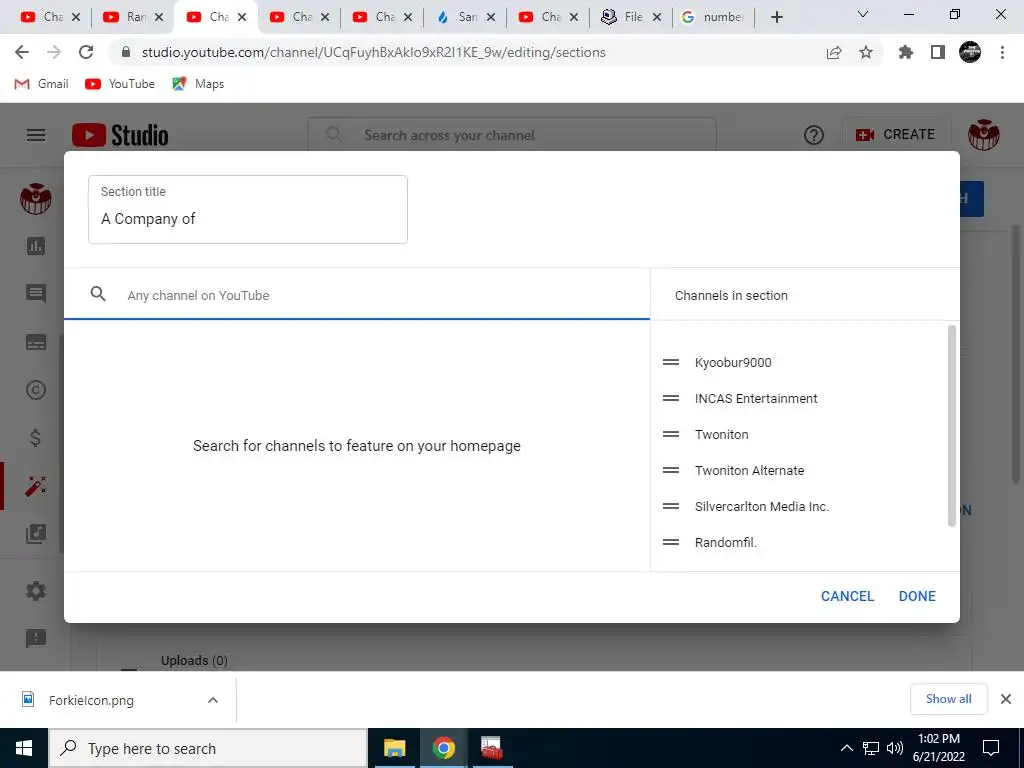This screenshot has height=768, width=1024.
Task: Open the Audio library sidebar icon
Action: (36, 534)
